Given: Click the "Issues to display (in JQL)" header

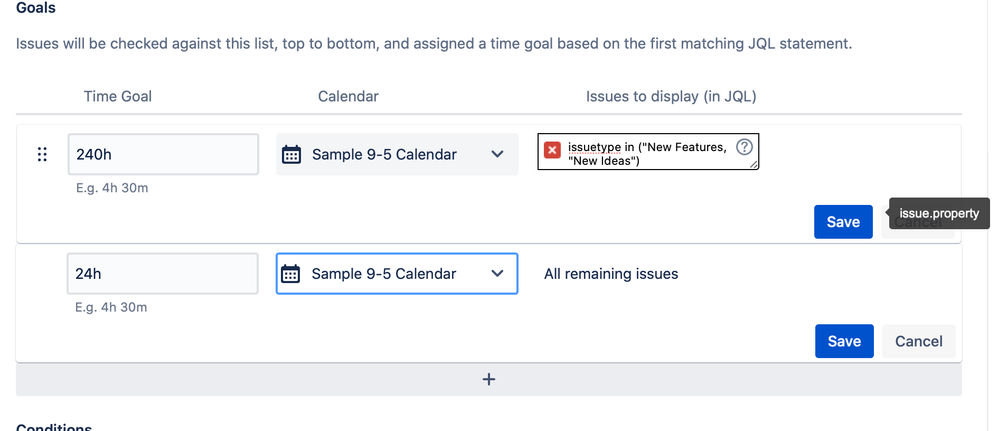Looking at the screenshot, I should [x=671, y=96].
